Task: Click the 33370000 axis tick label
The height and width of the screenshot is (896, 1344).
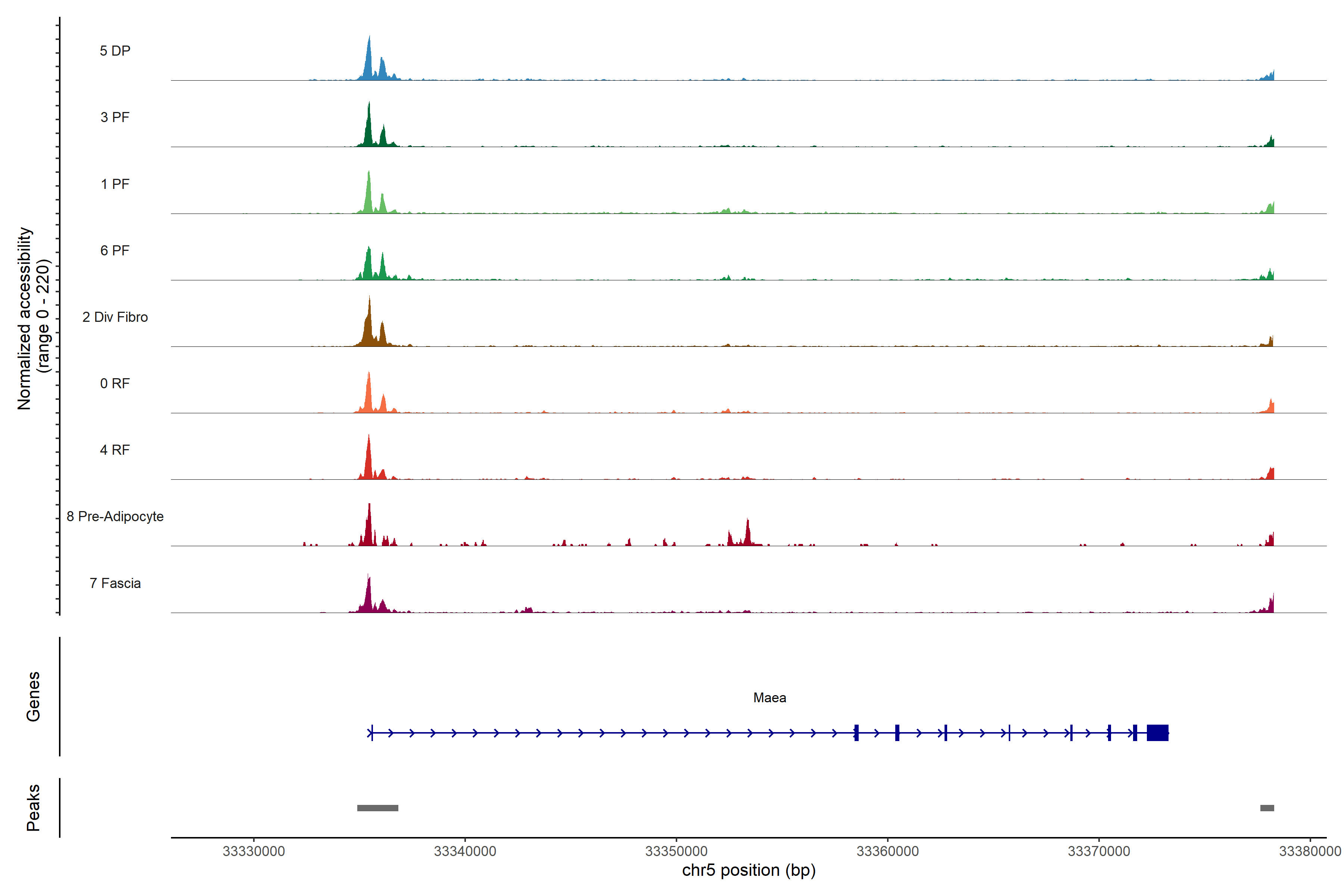Action: click(1098, 852)
